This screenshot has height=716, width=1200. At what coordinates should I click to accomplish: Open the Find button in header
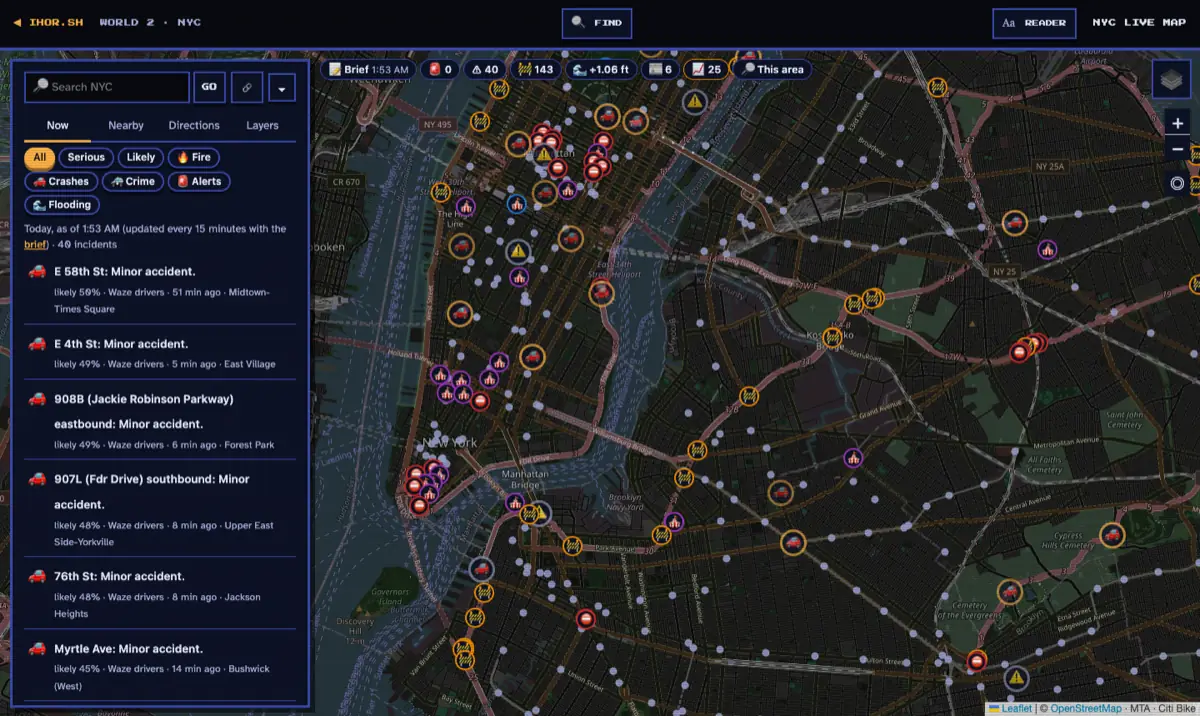(597, 23)
